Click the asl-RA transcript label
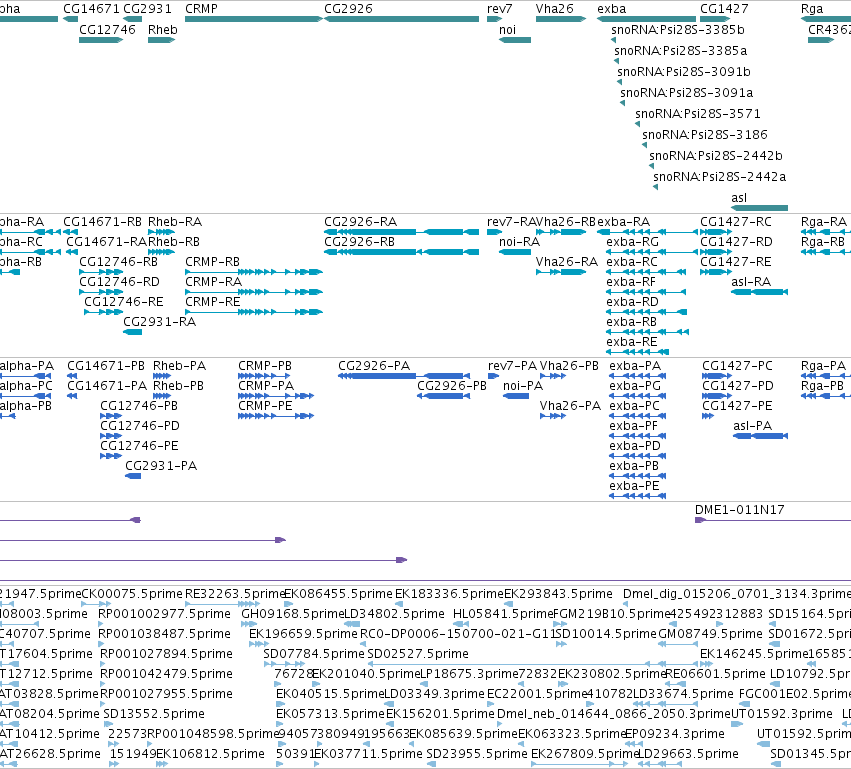The height and width of the screenshot is (769, 851). [751, 282]
